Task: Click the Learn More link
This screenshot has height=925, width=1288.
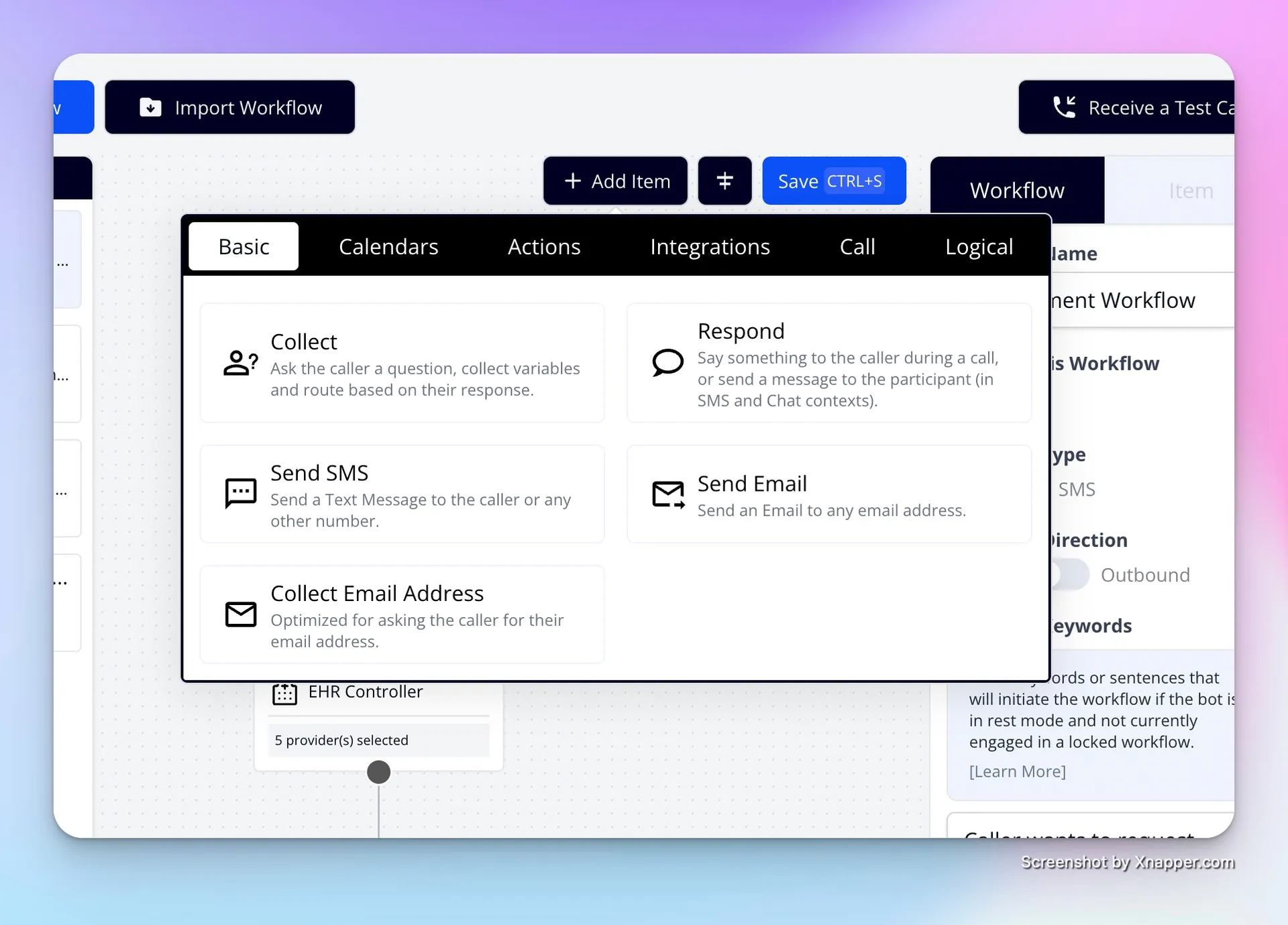Action: (1017, 771)
